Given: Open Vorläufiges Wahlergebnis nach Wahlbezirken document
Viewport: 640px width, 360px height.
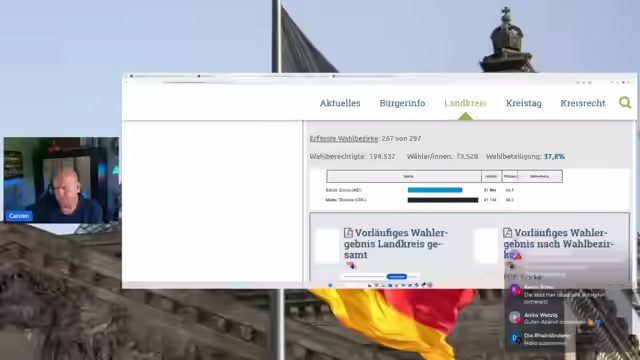Looking at the screenshot, I should coord(558,244).
